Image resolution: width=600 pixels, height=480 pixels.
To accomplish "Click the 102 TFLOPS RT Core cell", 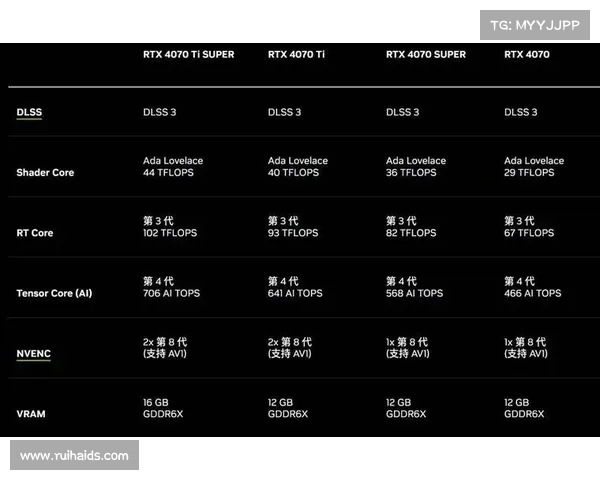I will (168, 233).
